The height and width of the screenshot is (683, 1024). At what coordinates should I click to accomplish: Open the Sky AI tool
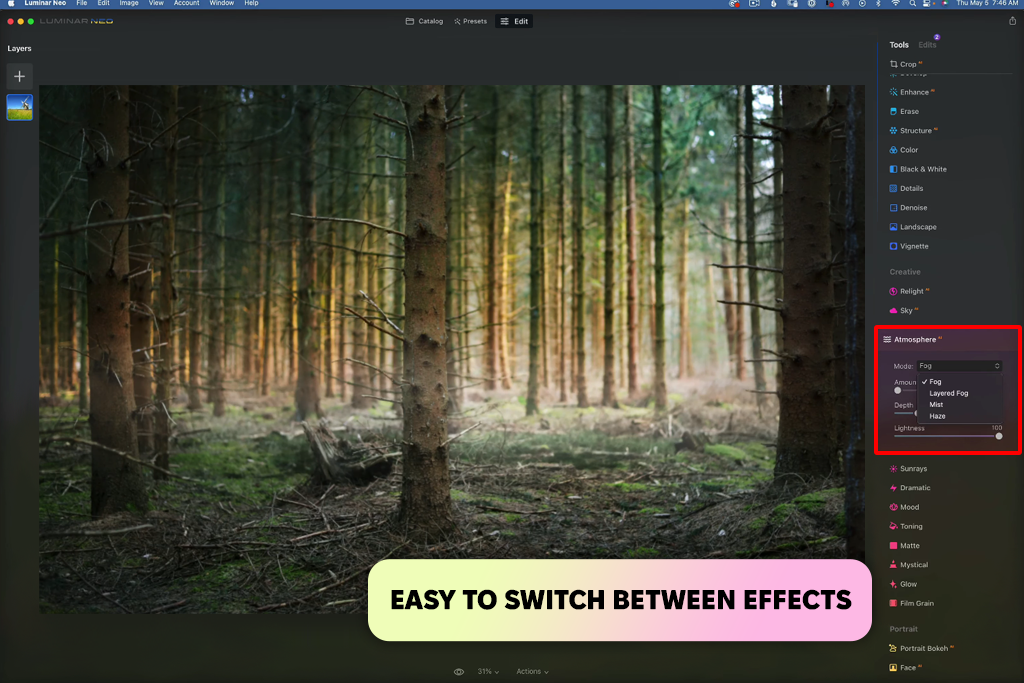[x=904, y=311]
